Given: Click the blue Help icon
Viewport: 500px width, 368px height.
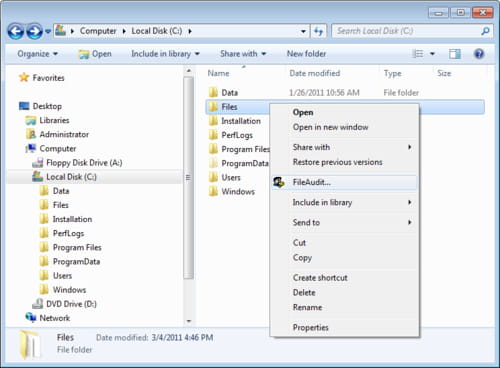Looking at the screenshot, I should tap(479, 54).
